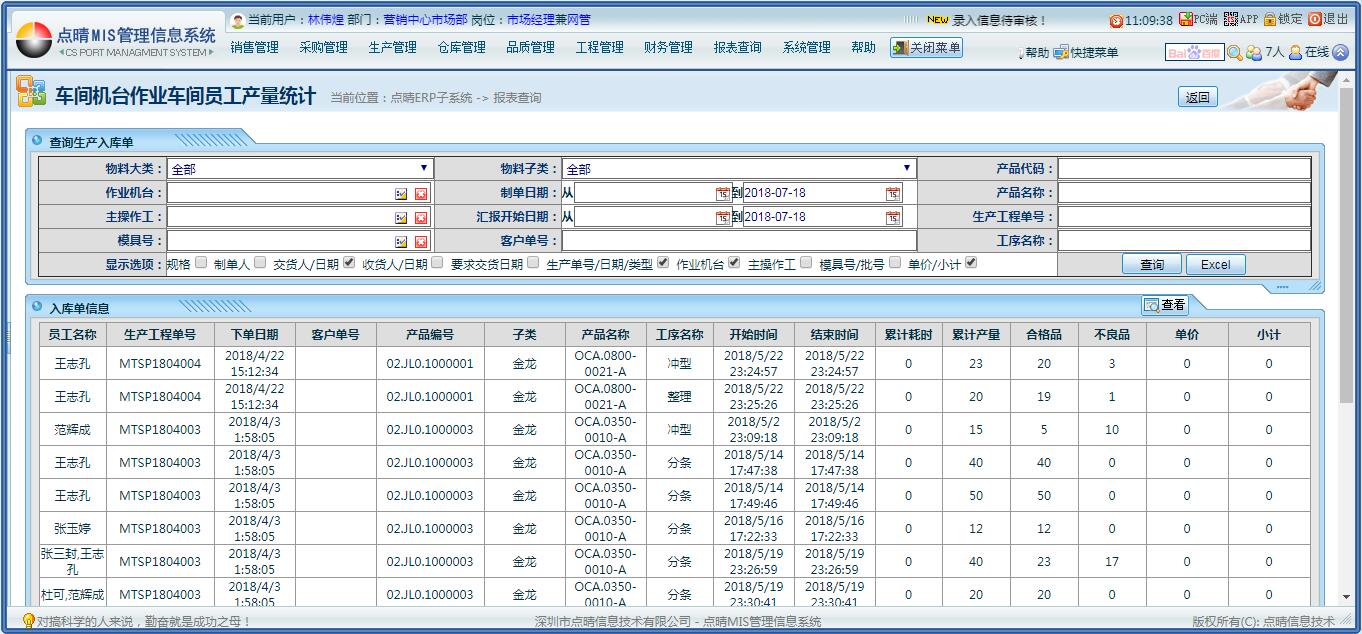Open calendar for 汇报开始日期 end date
Viewport: 1362px width, 634px height.
coord(893,217)
